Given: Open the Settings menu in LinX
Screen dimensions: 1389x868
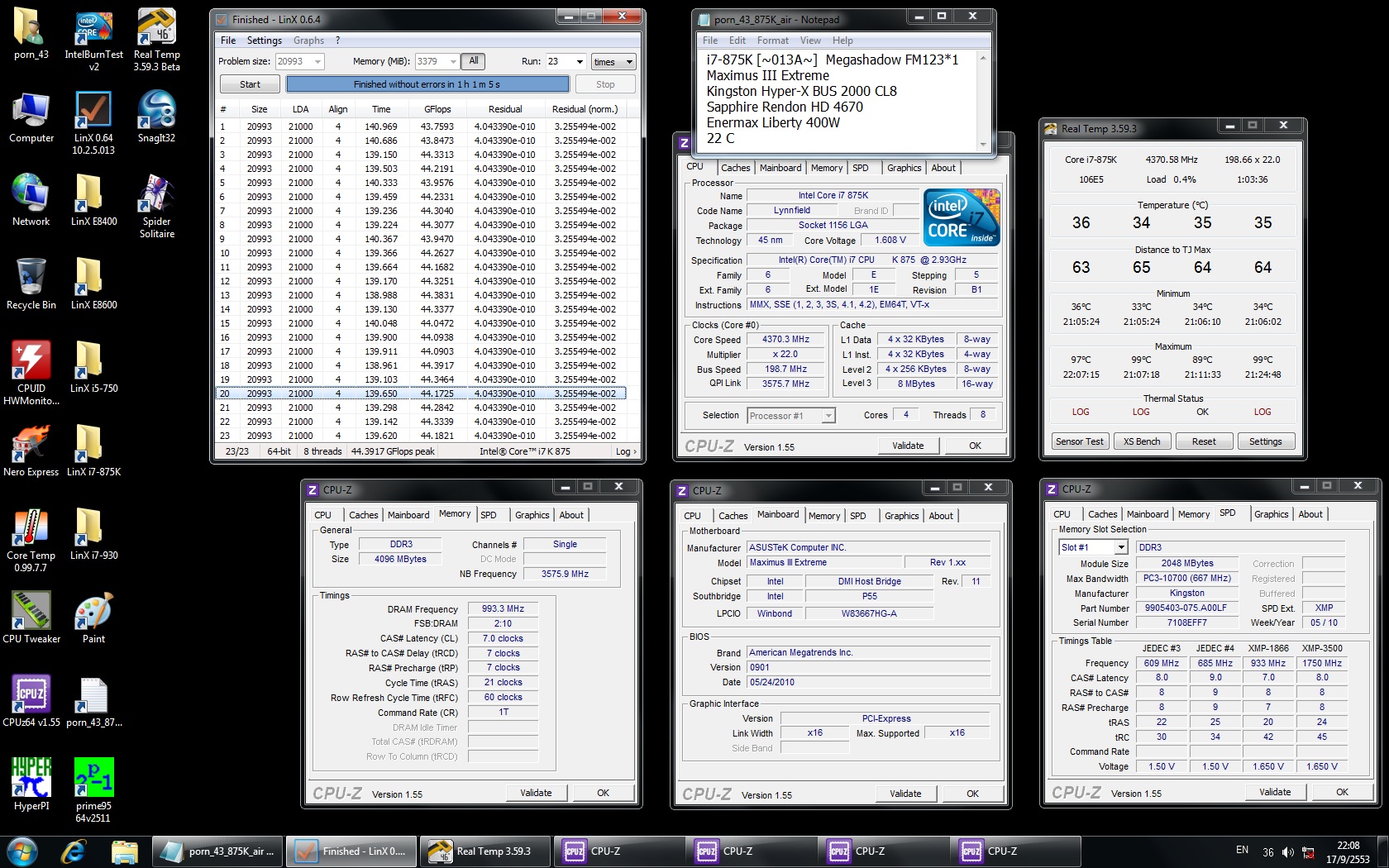Looking at the screenshot, I should (x=265, y=41).
